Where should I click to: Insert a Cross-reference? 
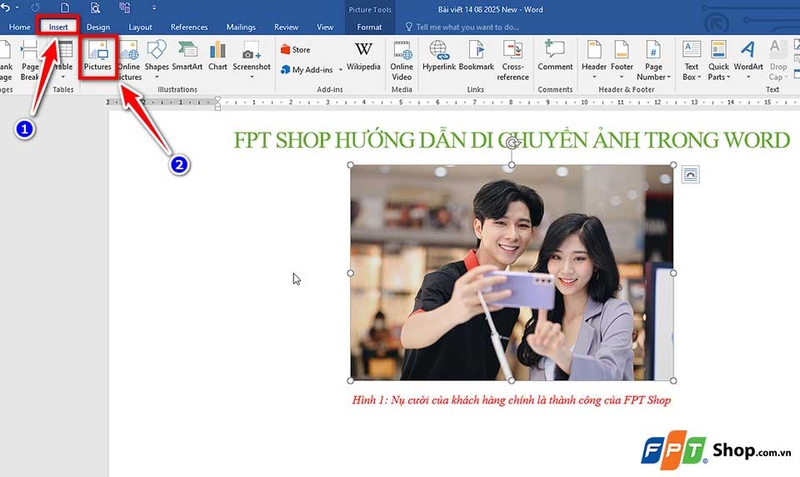[513, 61]
